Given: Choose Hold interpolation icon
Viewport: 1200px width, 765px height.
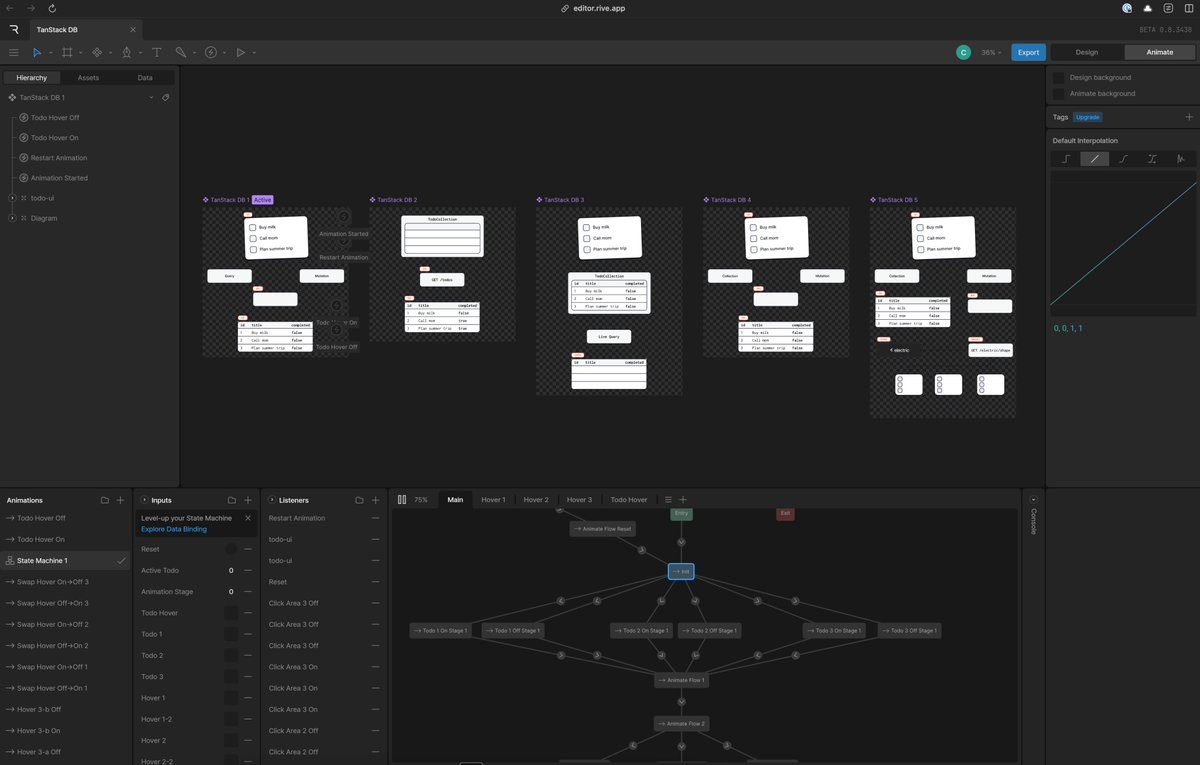Looking at the screenshot, I should tap(1066, 159).
